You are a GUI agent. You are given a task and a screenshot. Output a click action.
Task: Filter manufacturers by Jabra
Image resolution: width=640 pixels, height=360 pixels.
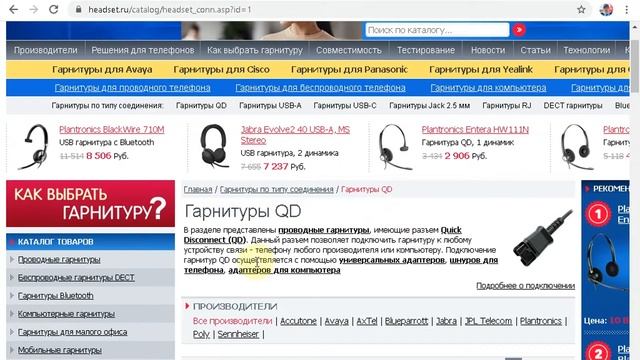(446, 321)
